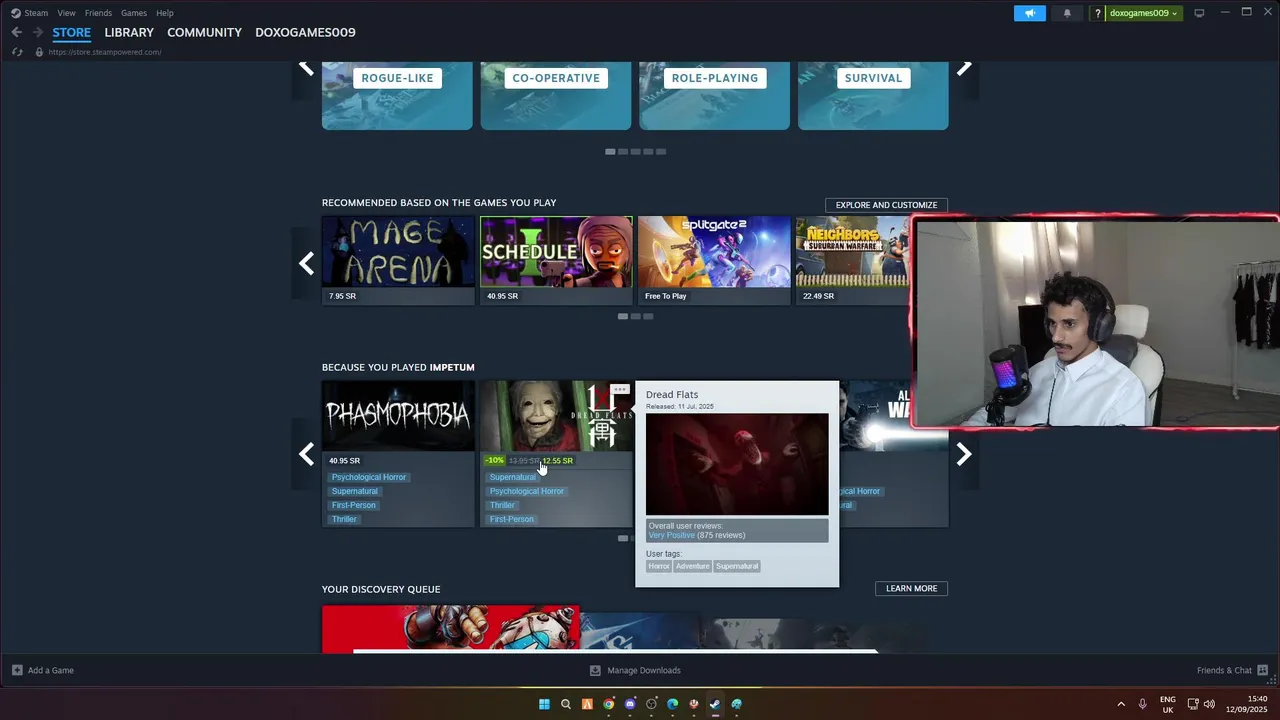Click the store URL address text

105,52
